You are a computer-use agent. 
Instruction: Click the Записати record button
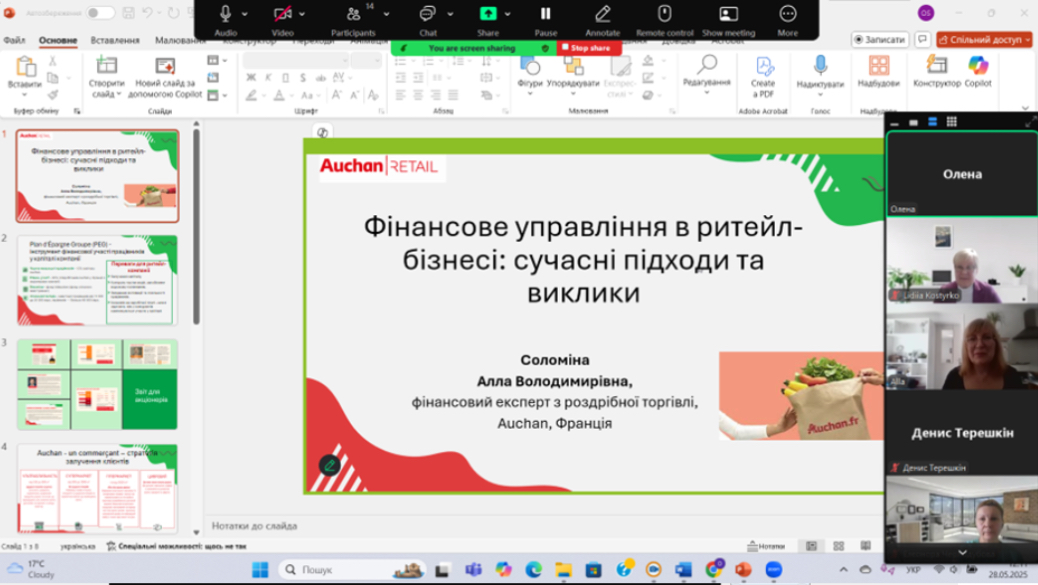[879, 40]
